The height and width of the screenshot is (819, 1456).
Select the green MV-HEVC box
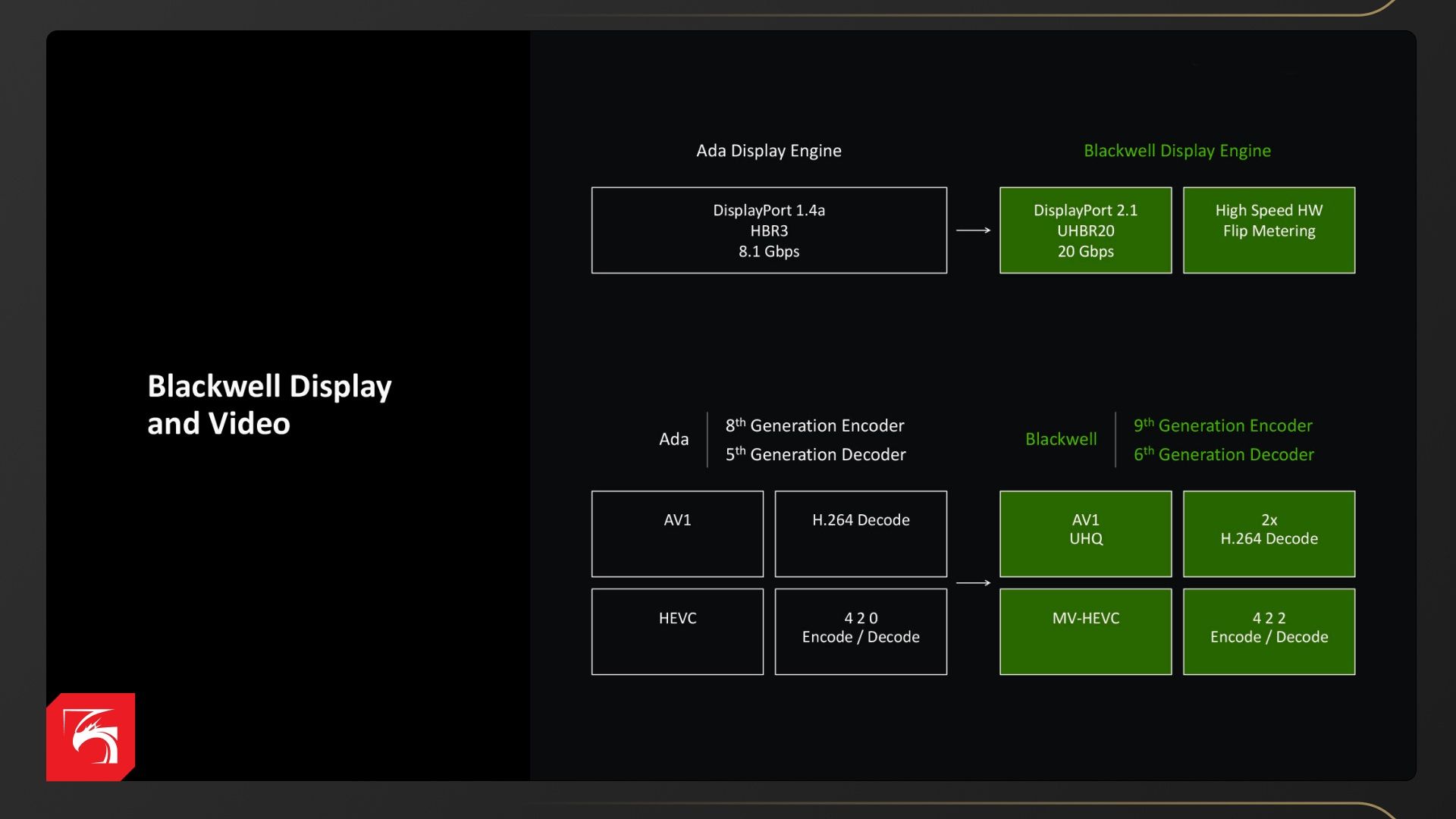click(1085, 632)
